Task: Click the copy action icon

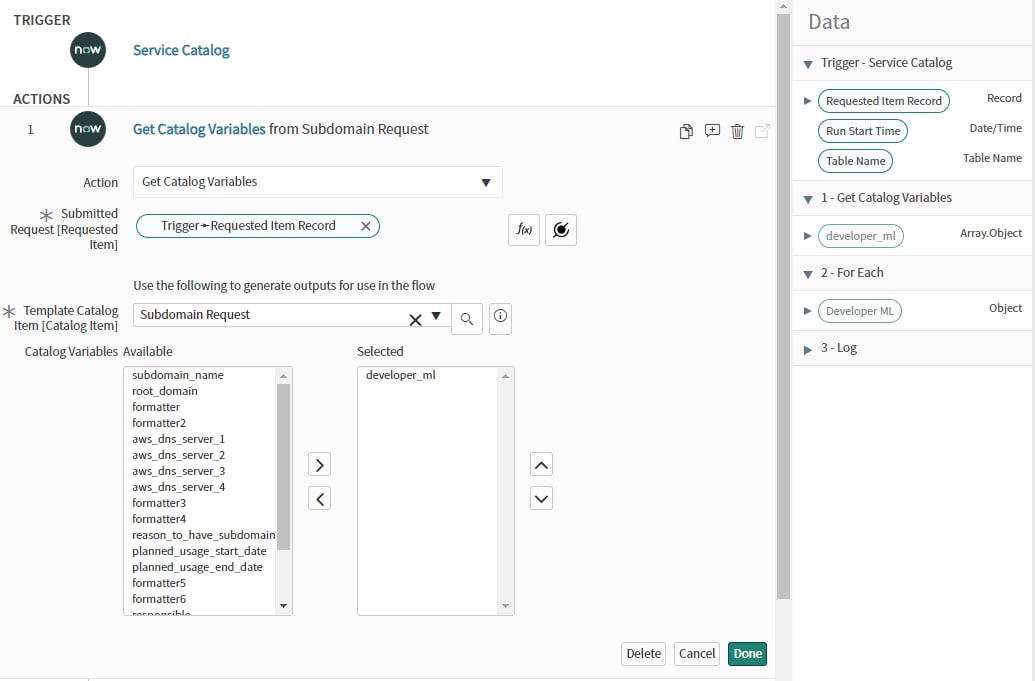Action: 686,131
